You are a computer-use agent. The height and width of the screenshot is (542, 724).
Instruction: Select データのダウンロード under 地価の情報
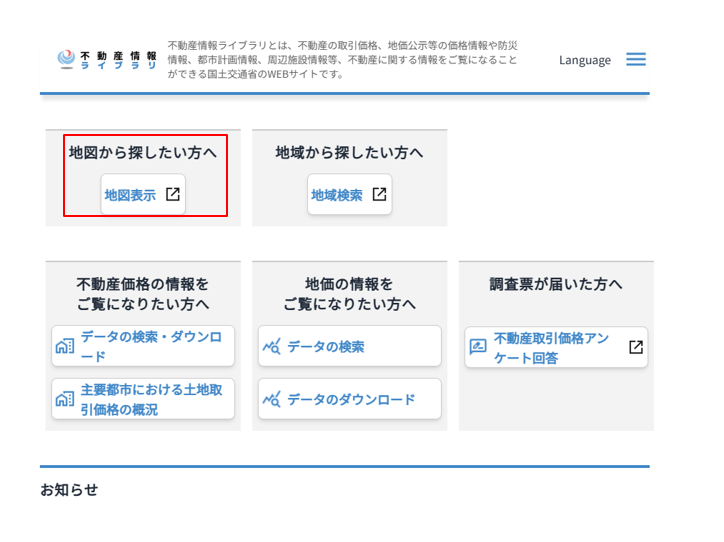(x=351, y=400)
